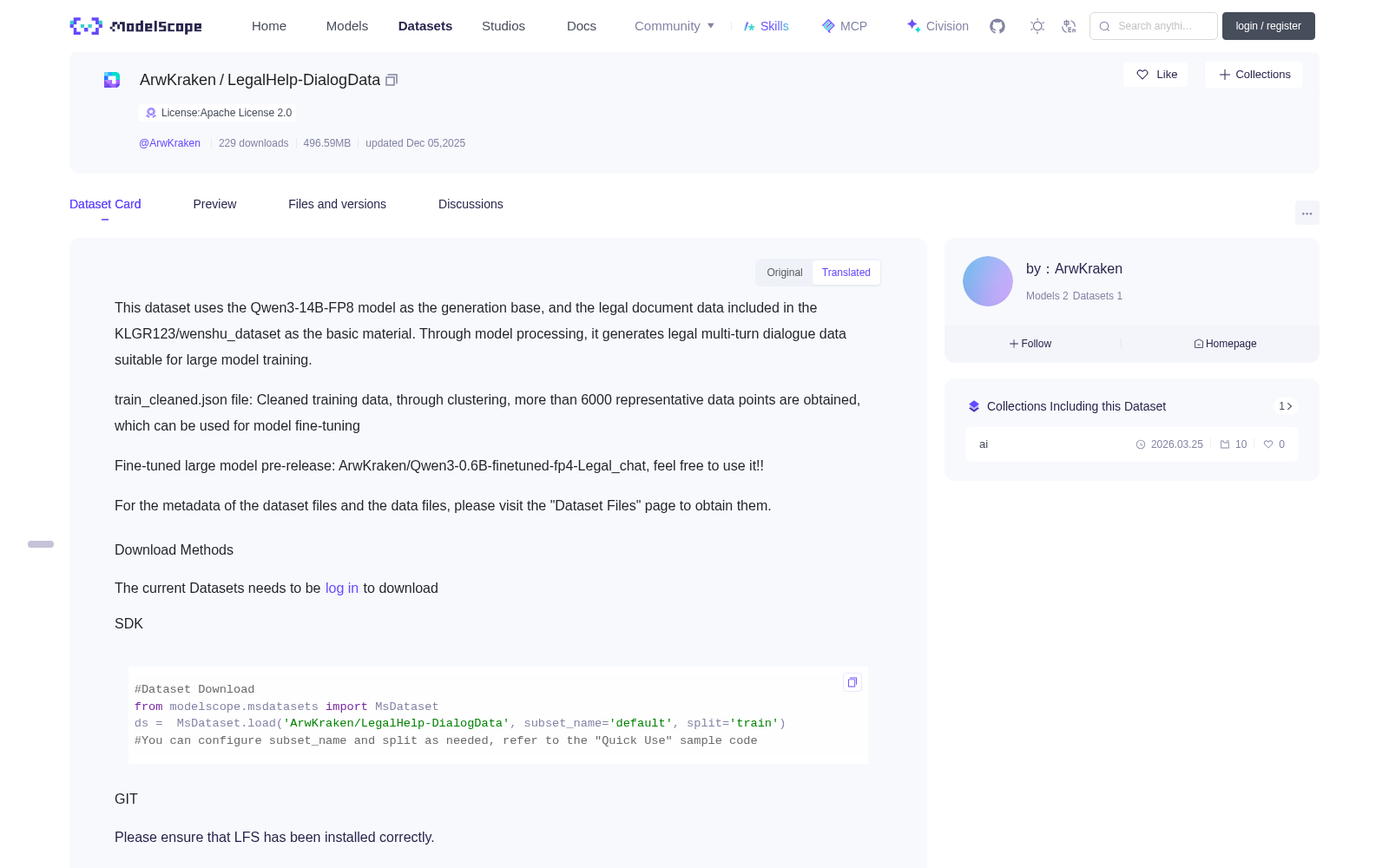Switch description to Translated
Viewport: 1389px width, 868px height.
point(846,273)
